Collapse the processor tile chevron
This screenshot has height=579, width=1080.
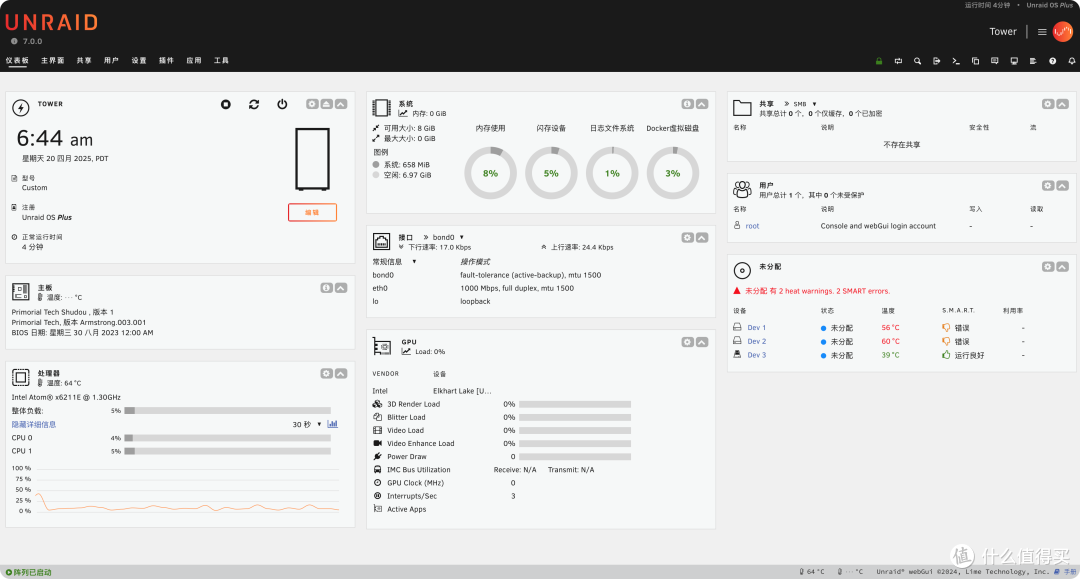click(x=341, y=373)
